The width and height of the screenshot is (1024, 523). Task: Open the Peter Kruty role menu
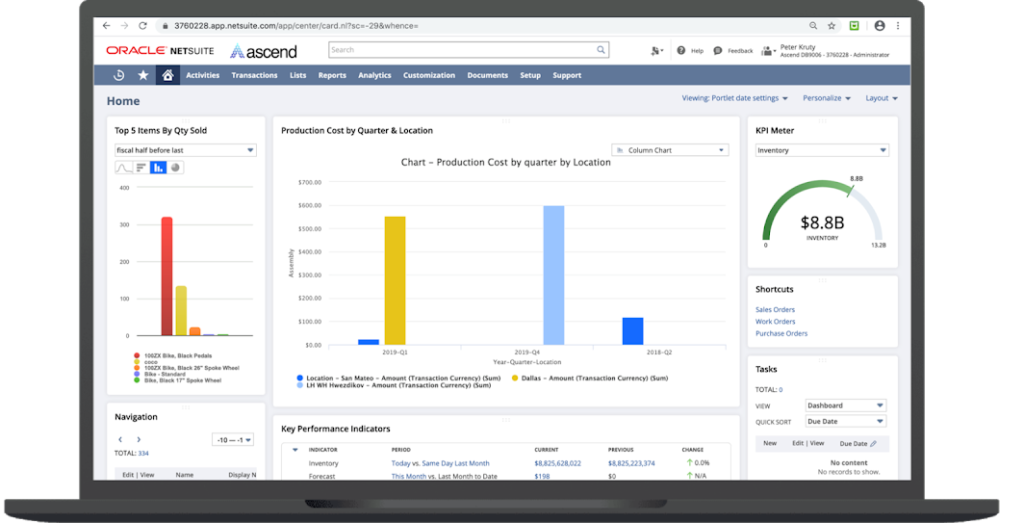[825, 50]
